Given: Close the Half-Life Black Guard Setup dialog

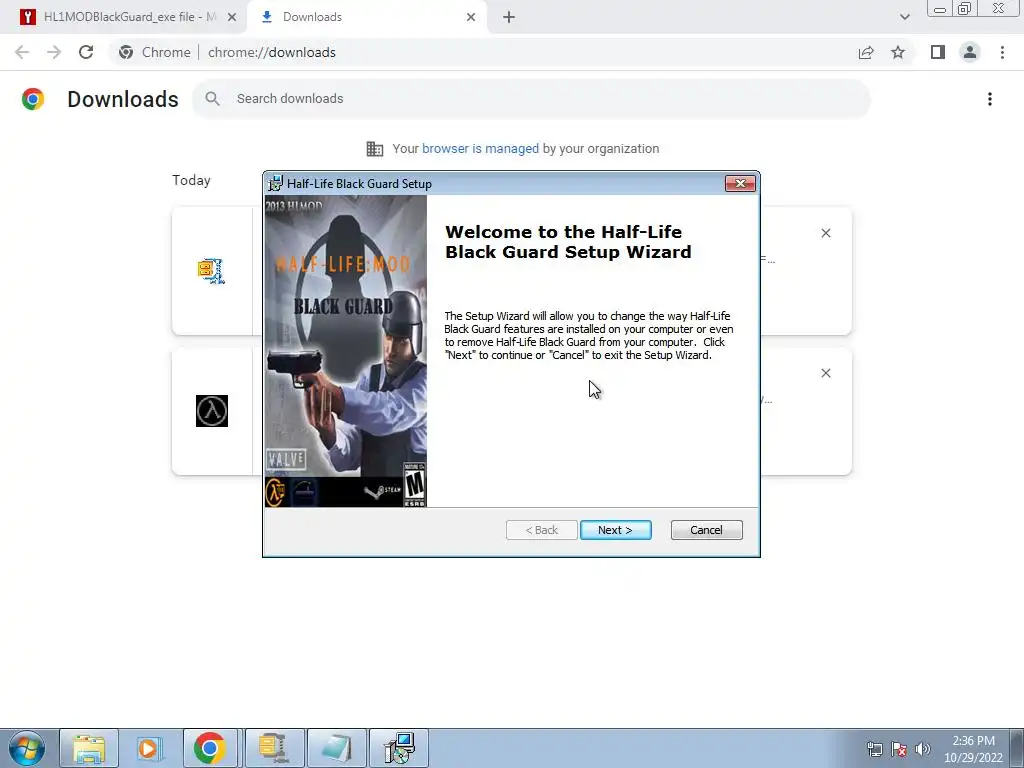Looking at the screenshot, I should [740, 184].
